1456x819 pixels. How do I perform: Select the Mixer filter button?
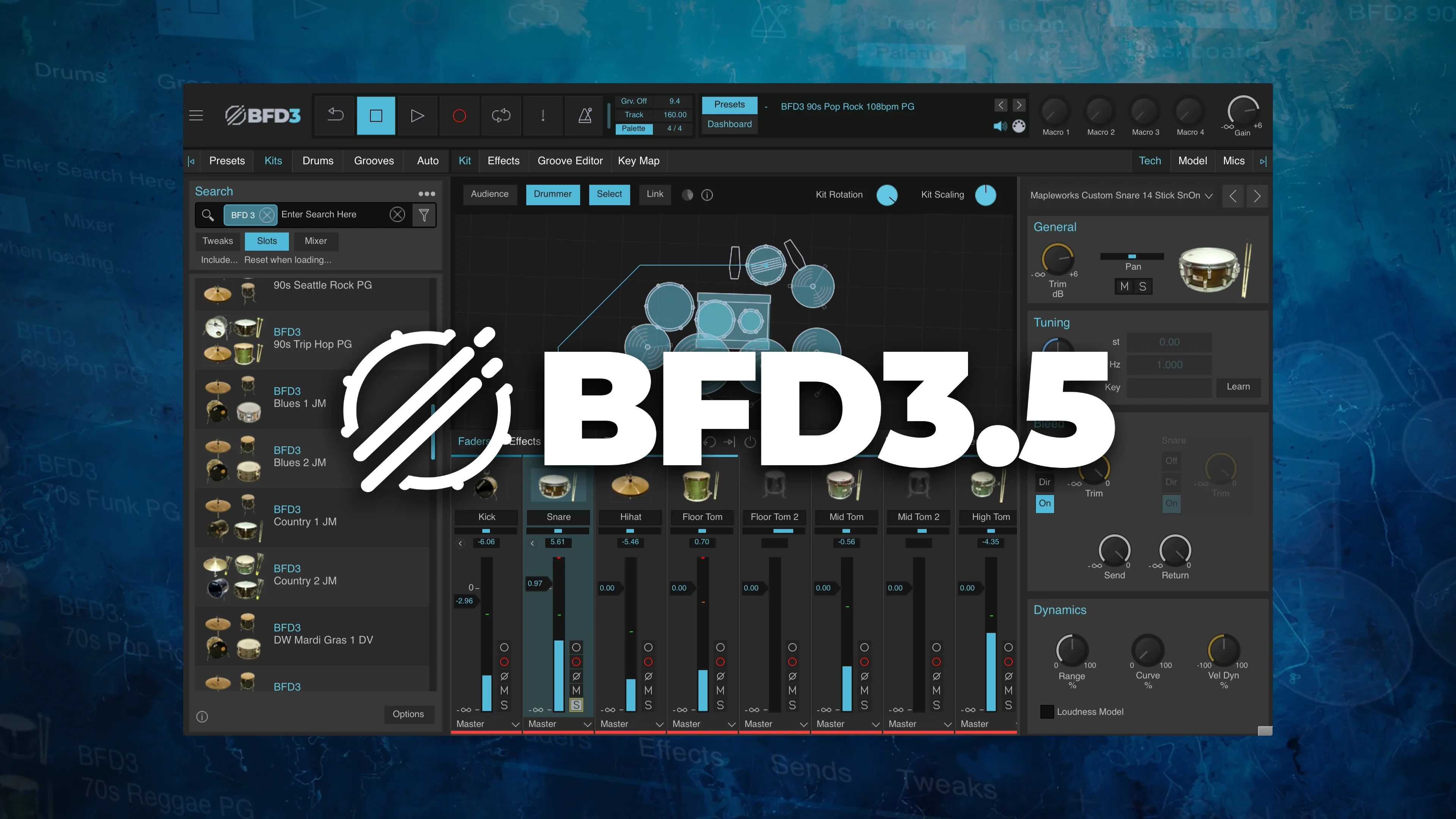click(315, 242)
